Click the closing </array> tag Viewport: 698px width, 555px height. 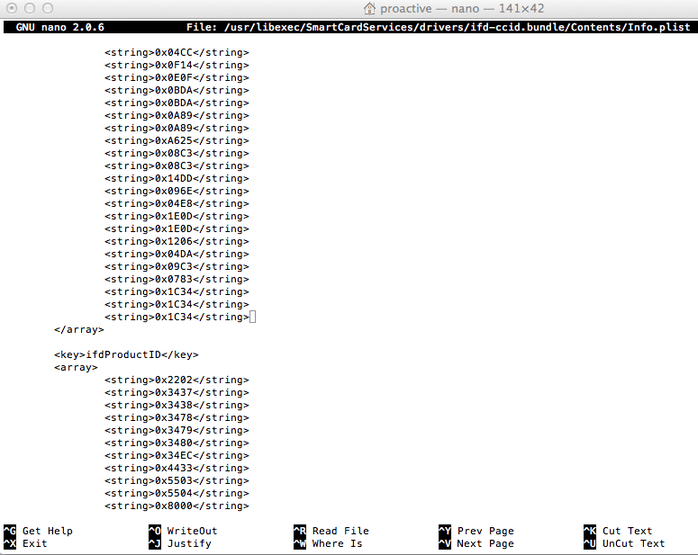coord(79,330)
